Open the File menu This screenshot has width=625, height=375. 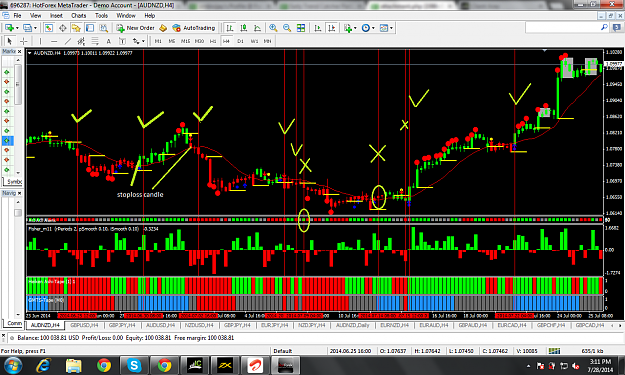pyautogui.click(x=18, y=16)
